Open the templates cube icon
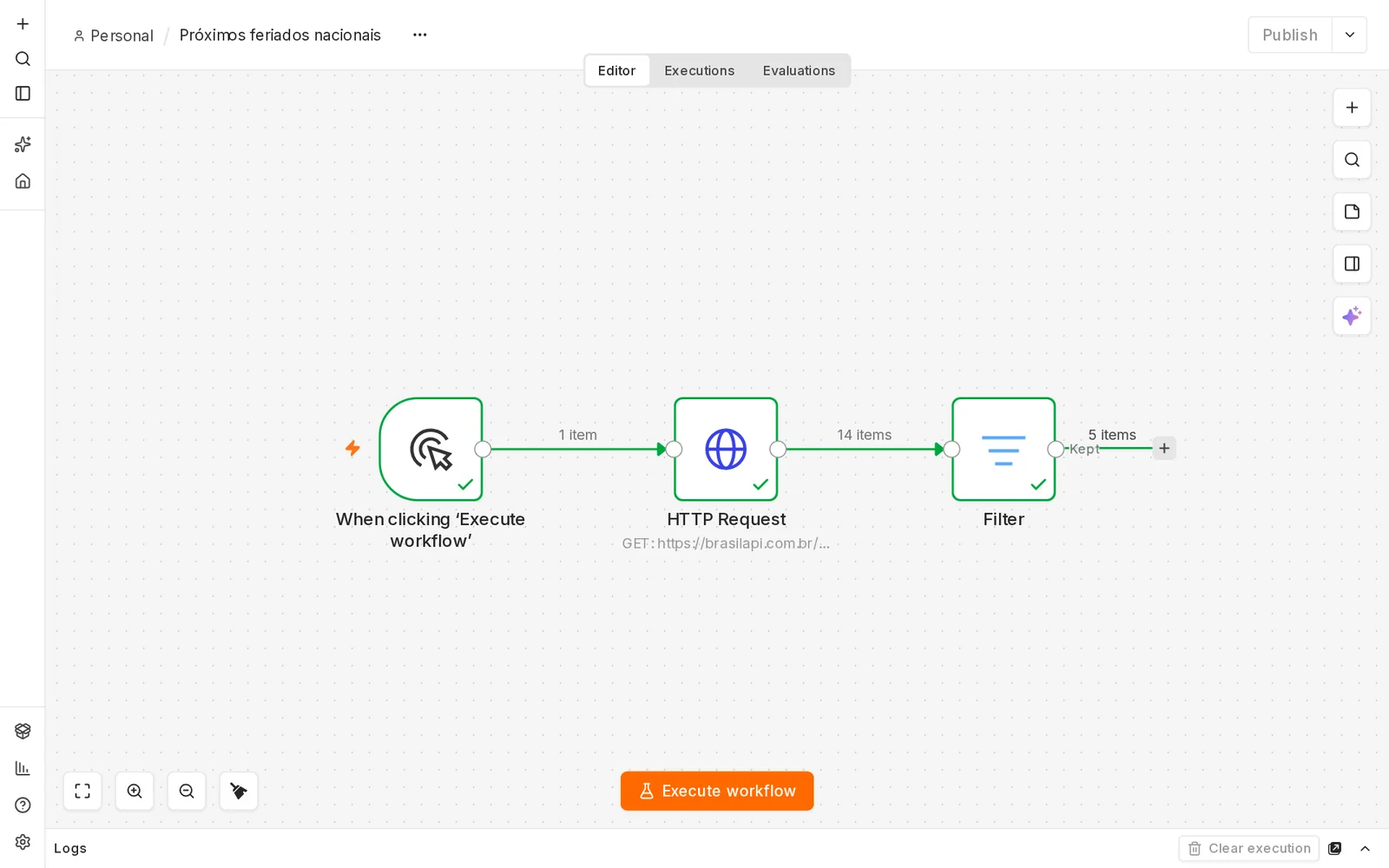This screenshot has width=1389, height=868. point(23,731)
